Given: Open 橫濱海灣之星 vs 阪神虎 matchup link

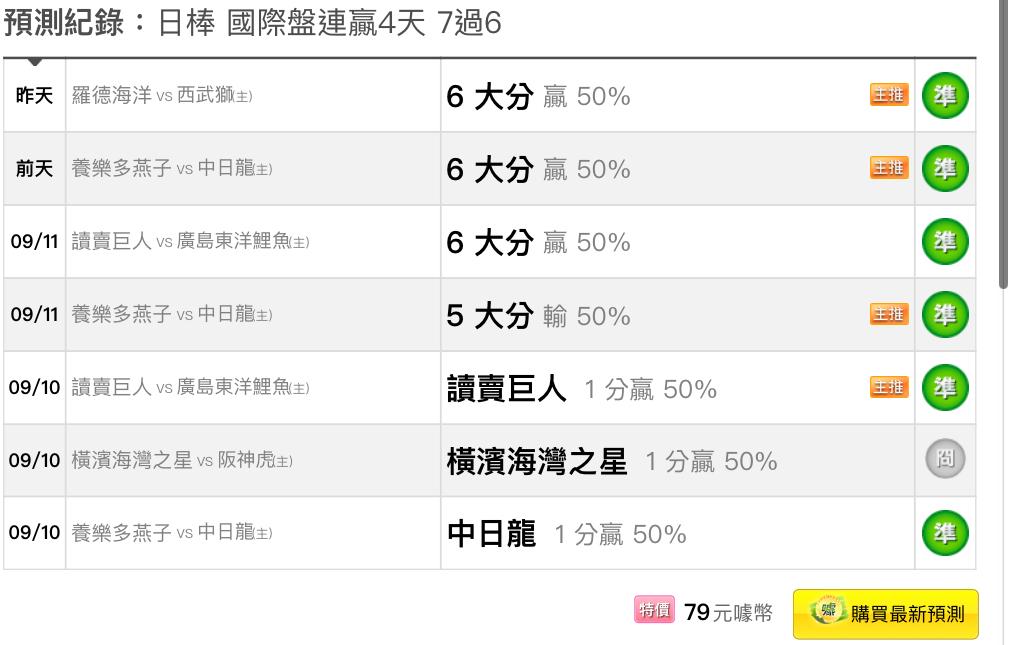Looking at the screenshot, I should pyautogui.click(x=182, y=460).
